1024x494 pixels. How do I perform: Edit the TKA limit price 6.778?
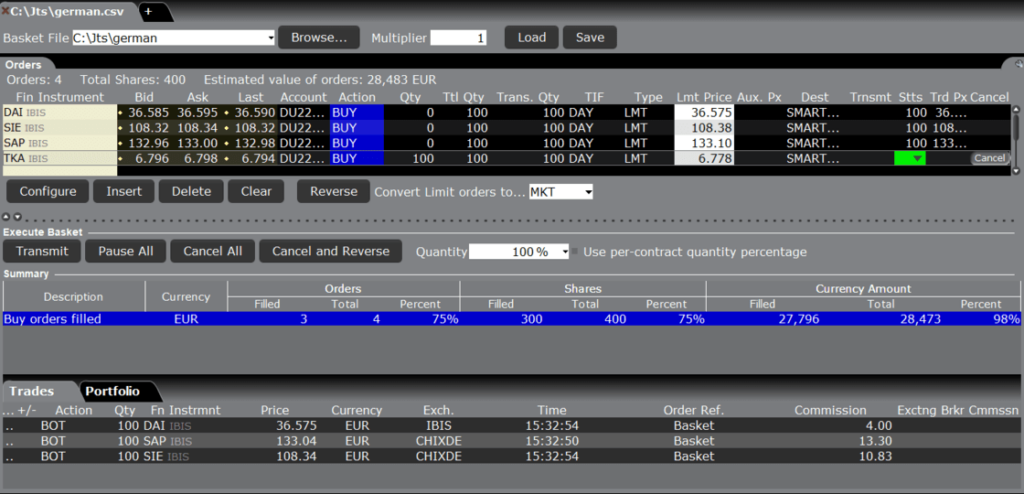[x=703, y=158]
